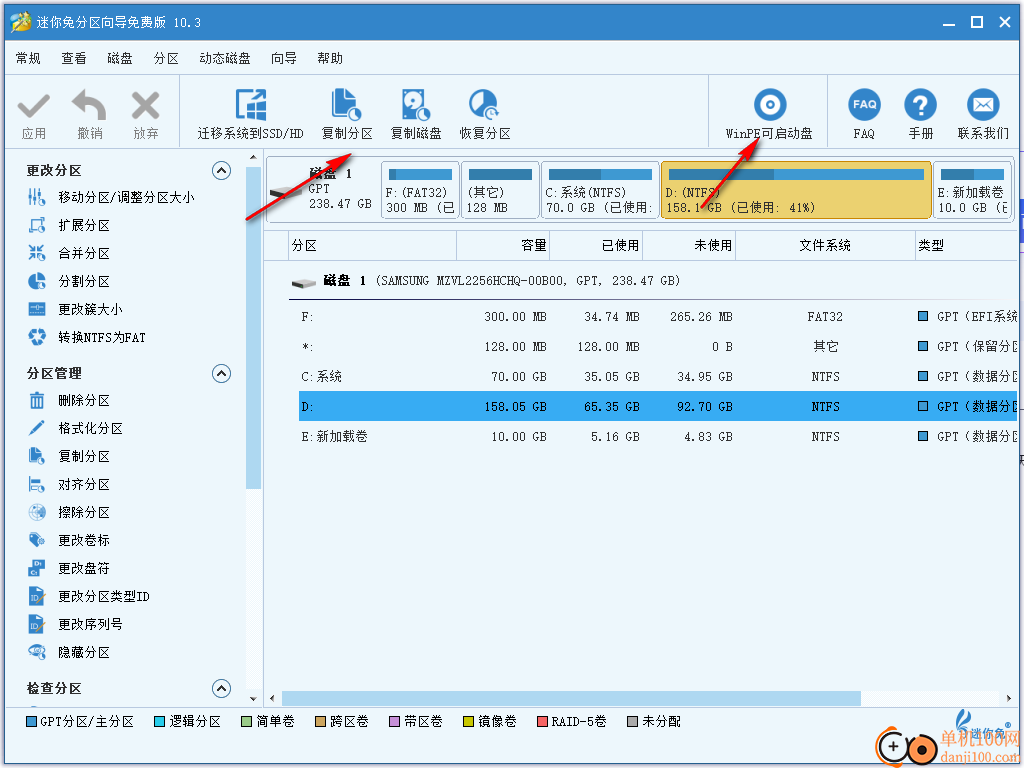Image resolution: width=1024 pixels, height=768 pixels.
Task: Click the sidebar scroll-up arrow
Action: click(x=253, y=158)
